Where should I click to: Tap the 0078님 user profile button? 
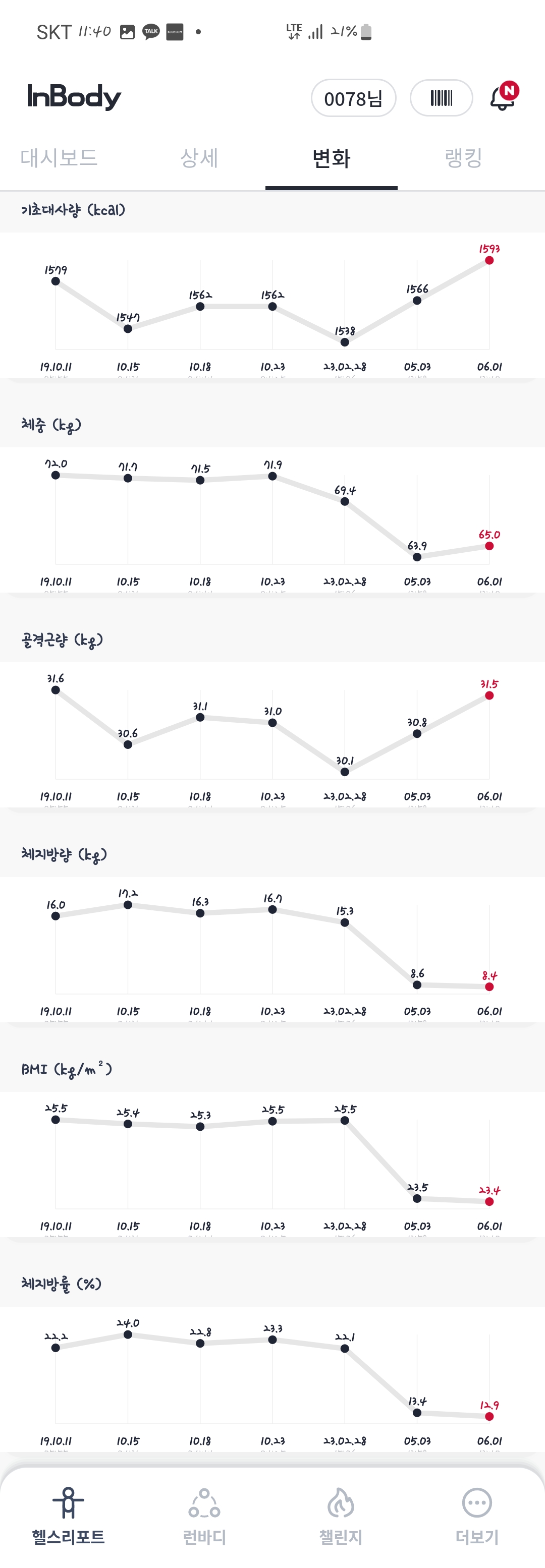[353, 98]
